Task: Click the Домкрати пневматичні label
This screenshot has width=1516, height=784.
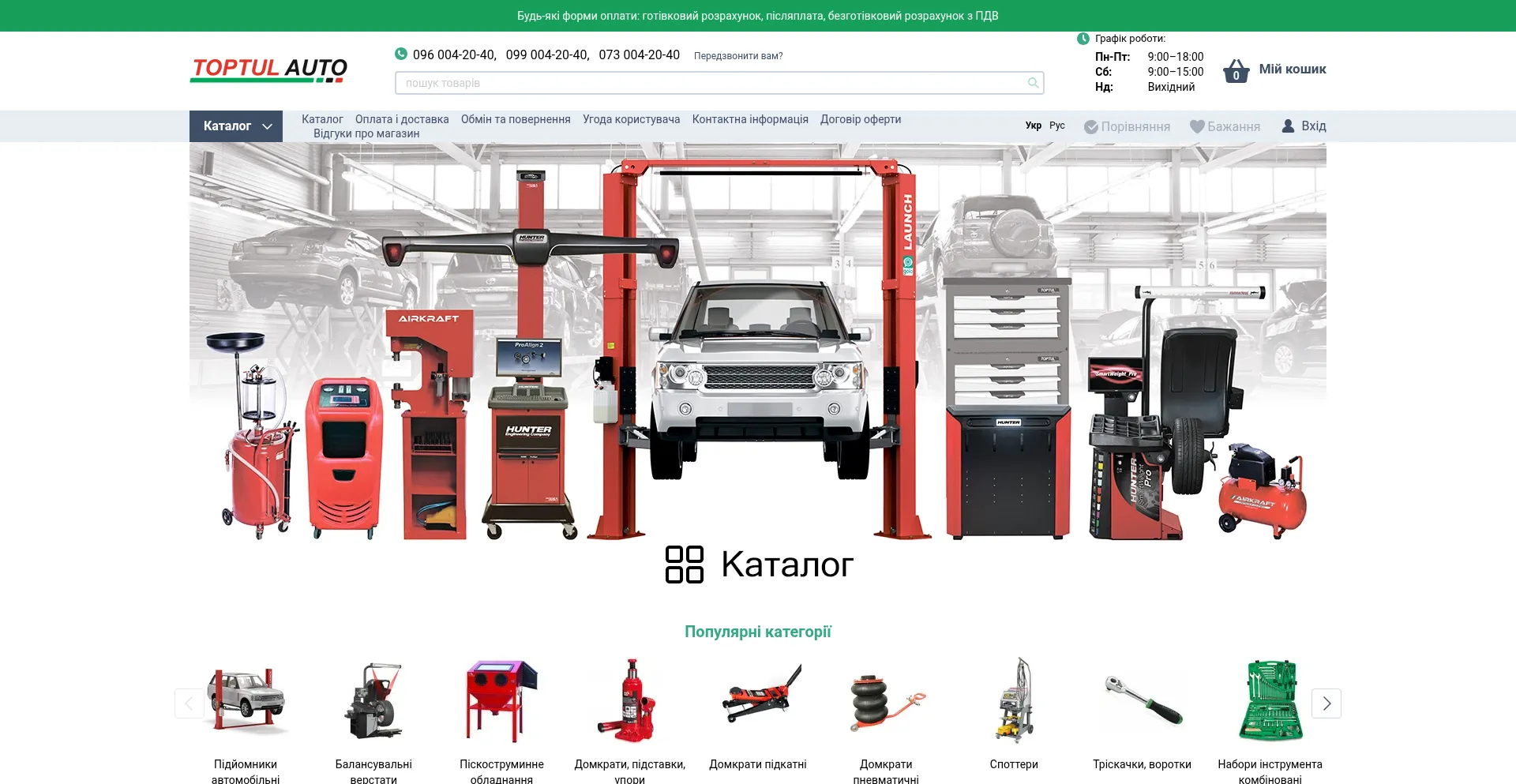Action: [886, 771]
